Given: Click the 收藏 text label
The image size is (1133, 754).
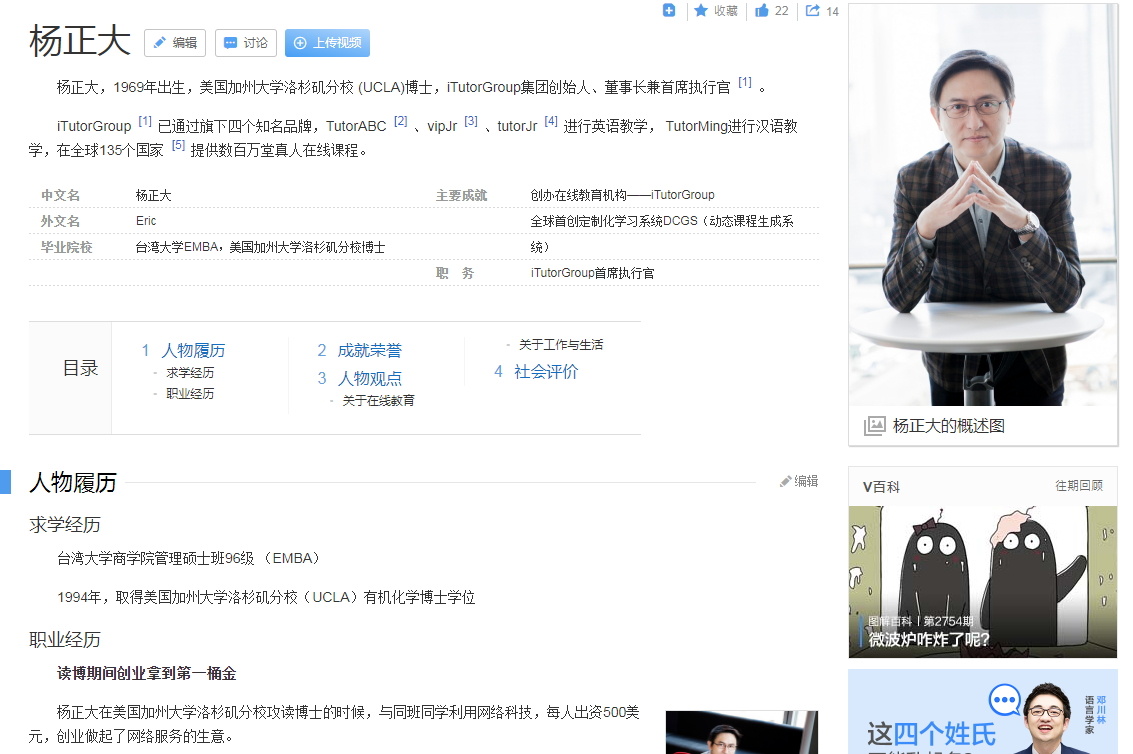Looking at the screenshot, I should click(726, 11).
